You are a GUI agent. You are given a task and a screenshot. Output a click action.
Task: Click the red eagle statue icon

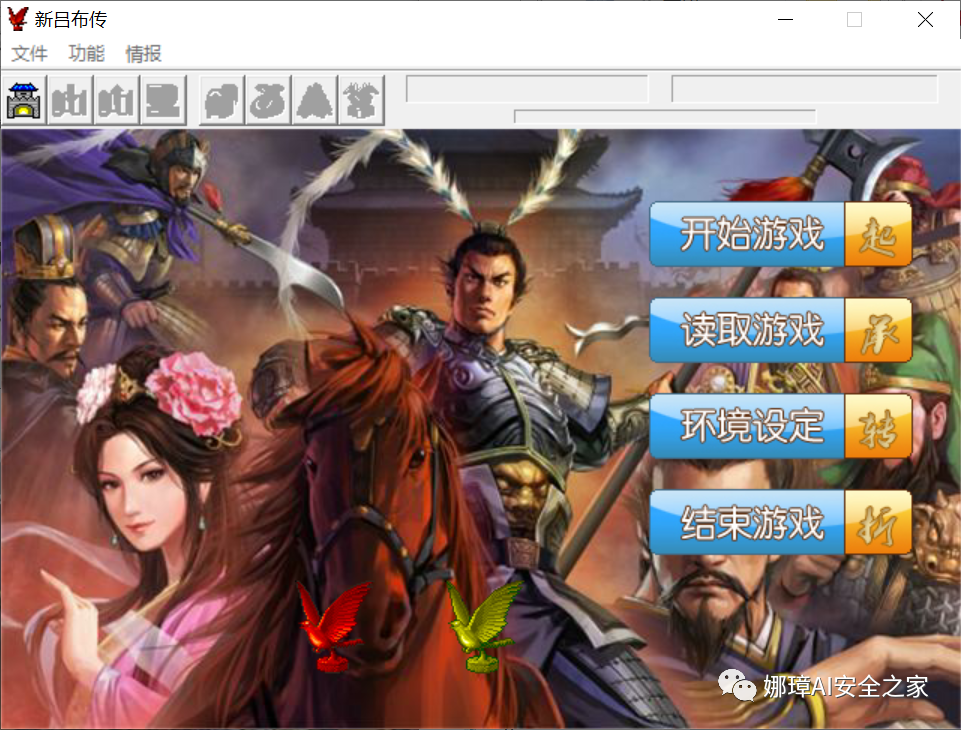pyautogui.click(x=333, y=626)
